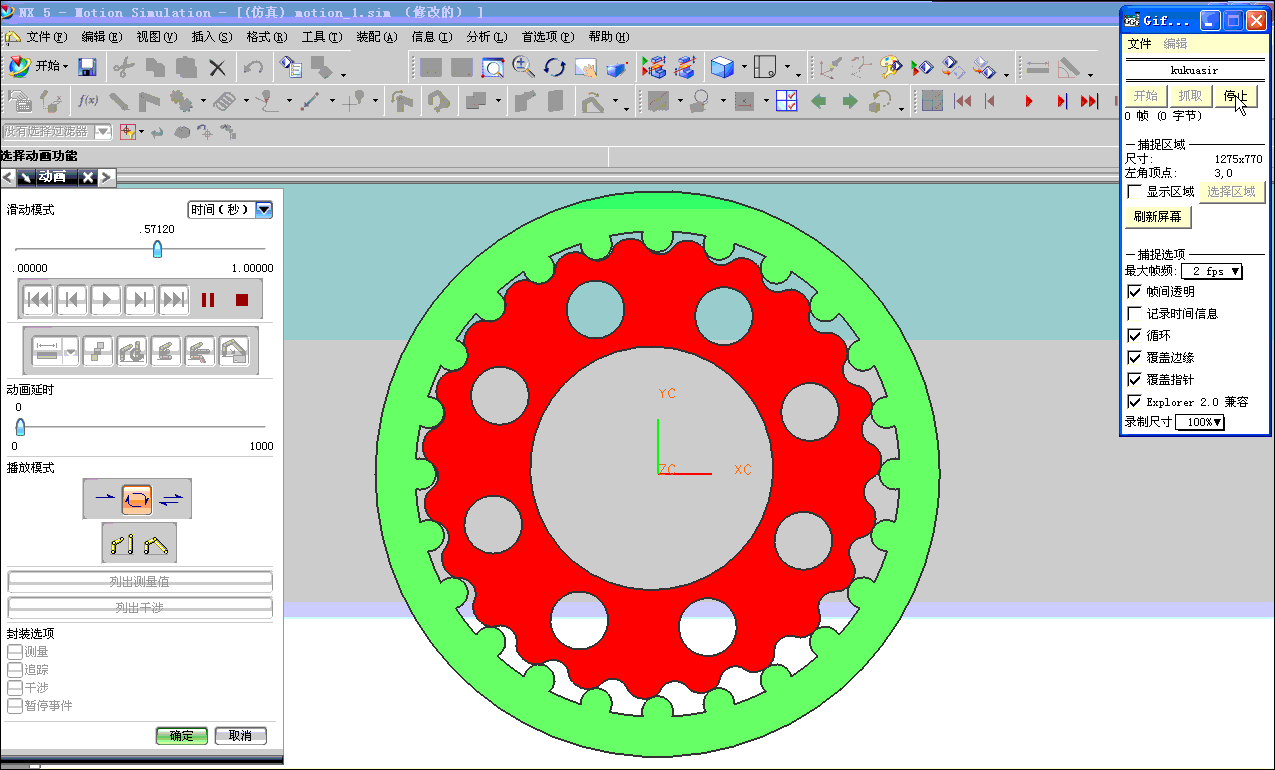Open the 最大帧频 2 fps dropdown
Image resolution: width=1275 pixels, height=770 pixels.
[1211, 271]
